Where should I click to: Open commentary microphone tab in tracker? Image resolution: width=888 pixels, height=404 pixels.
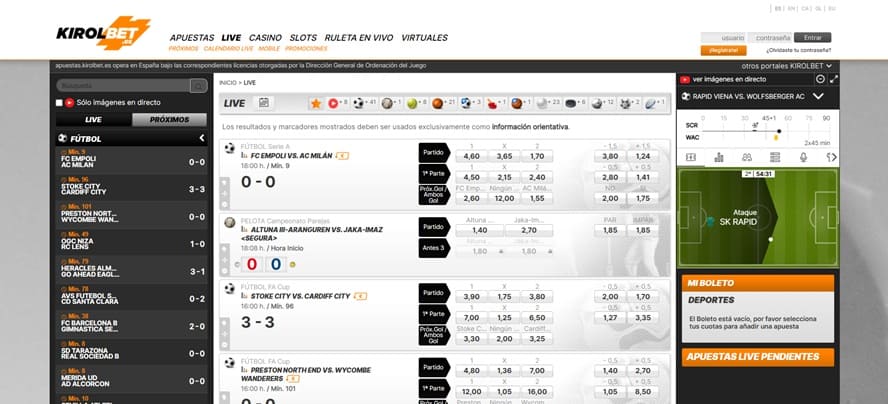tap(803, 157)
